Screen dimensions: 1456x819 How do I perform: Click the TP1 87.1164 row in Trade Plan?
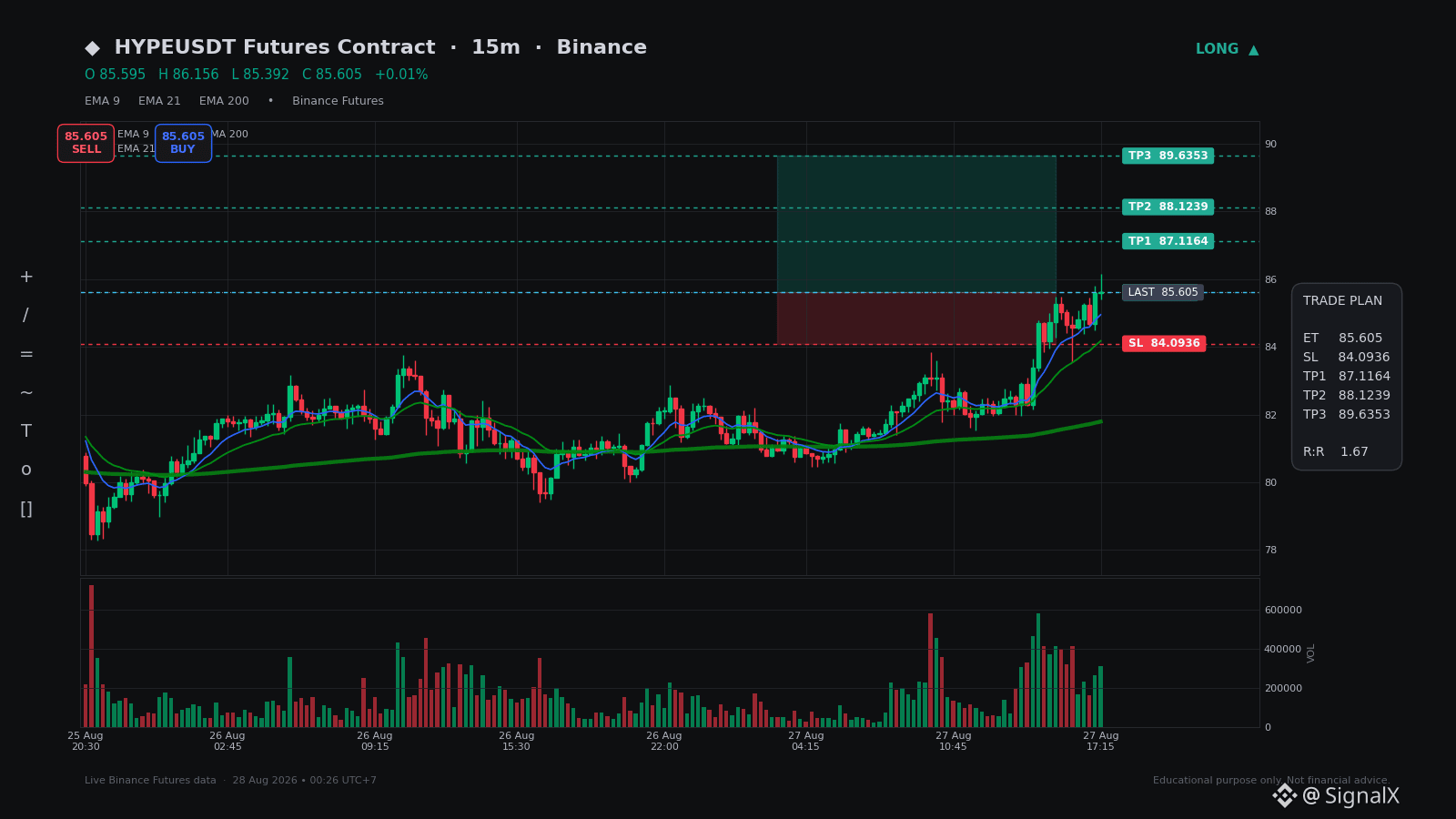coord(1347,377)
